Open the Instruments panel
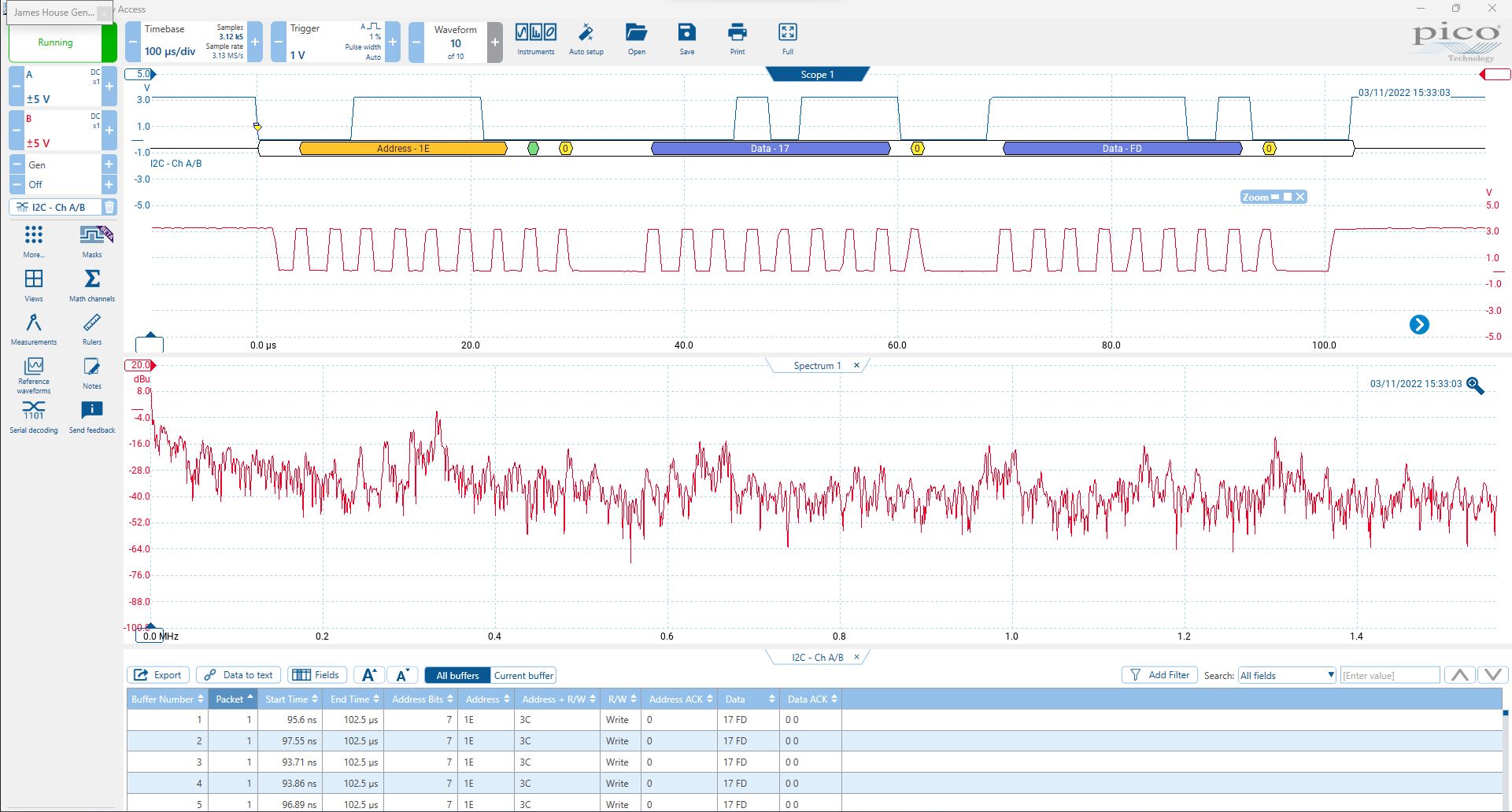Screen dimensions: 1512x812 tap(535, 39)
